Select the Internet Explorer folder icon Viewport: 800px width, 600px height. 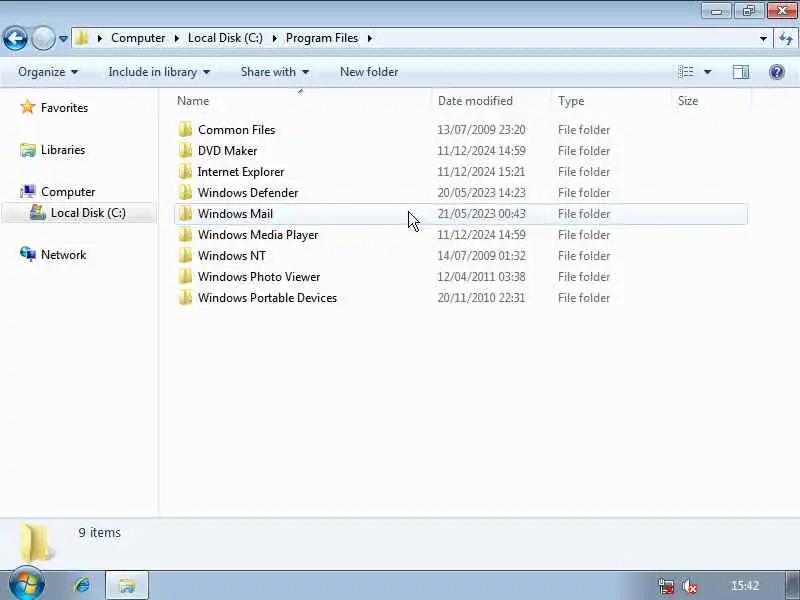(x=185, y=171)
